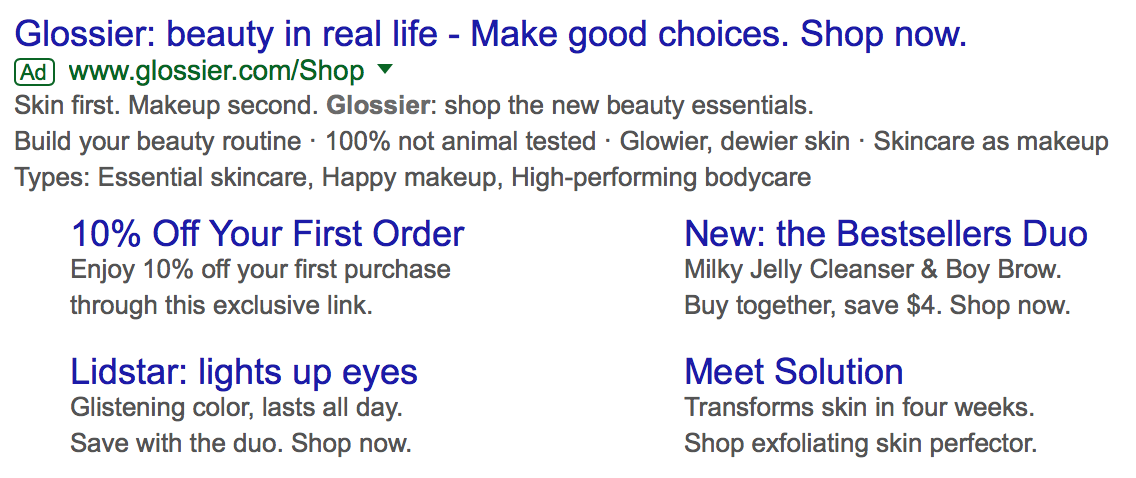Click the Buy together, save $4 text
Screen dimensions: 1136x478
811,306
